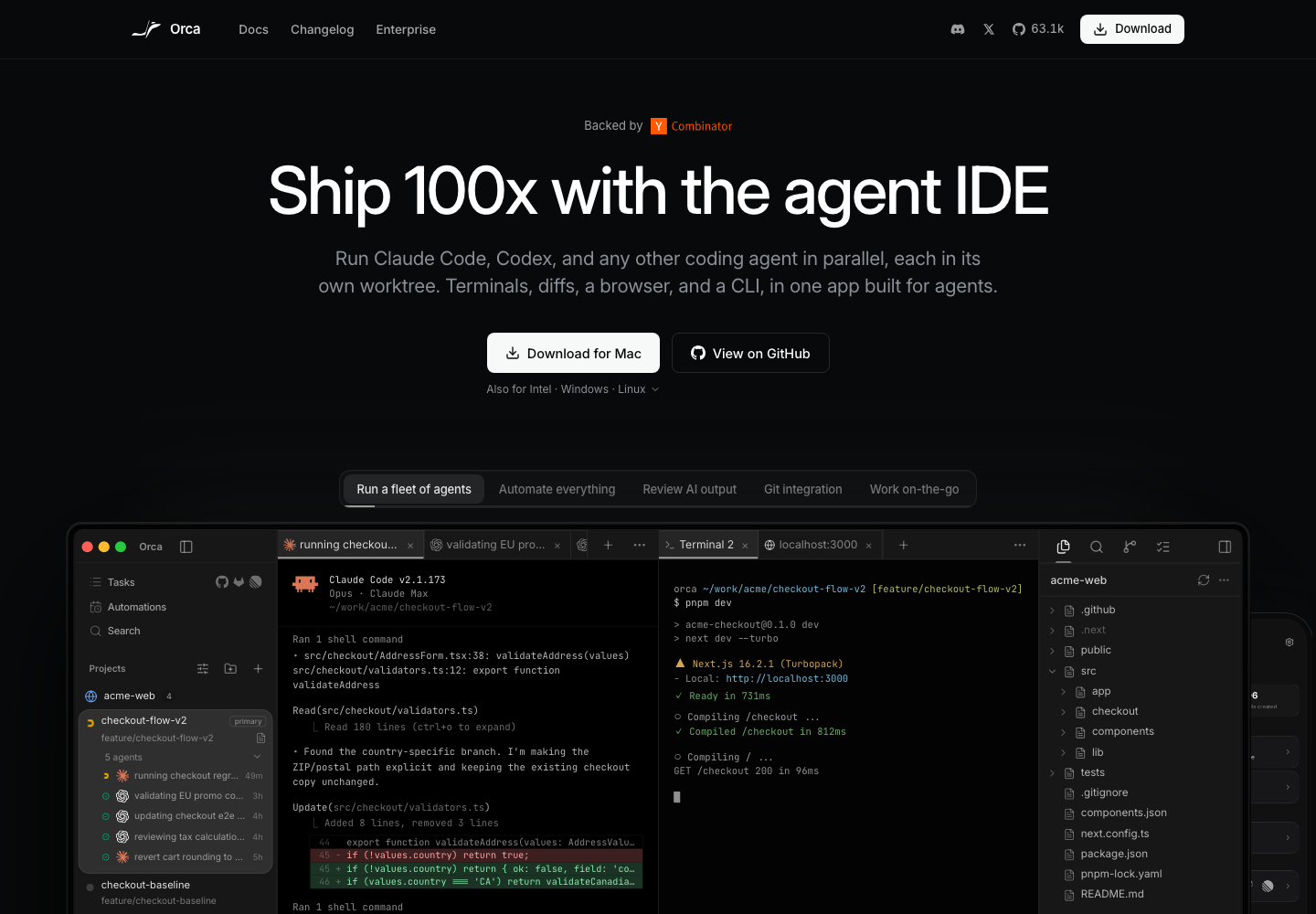
Task: Open GitHub repo showing 63.1k stars
Action: [1038, 29]
